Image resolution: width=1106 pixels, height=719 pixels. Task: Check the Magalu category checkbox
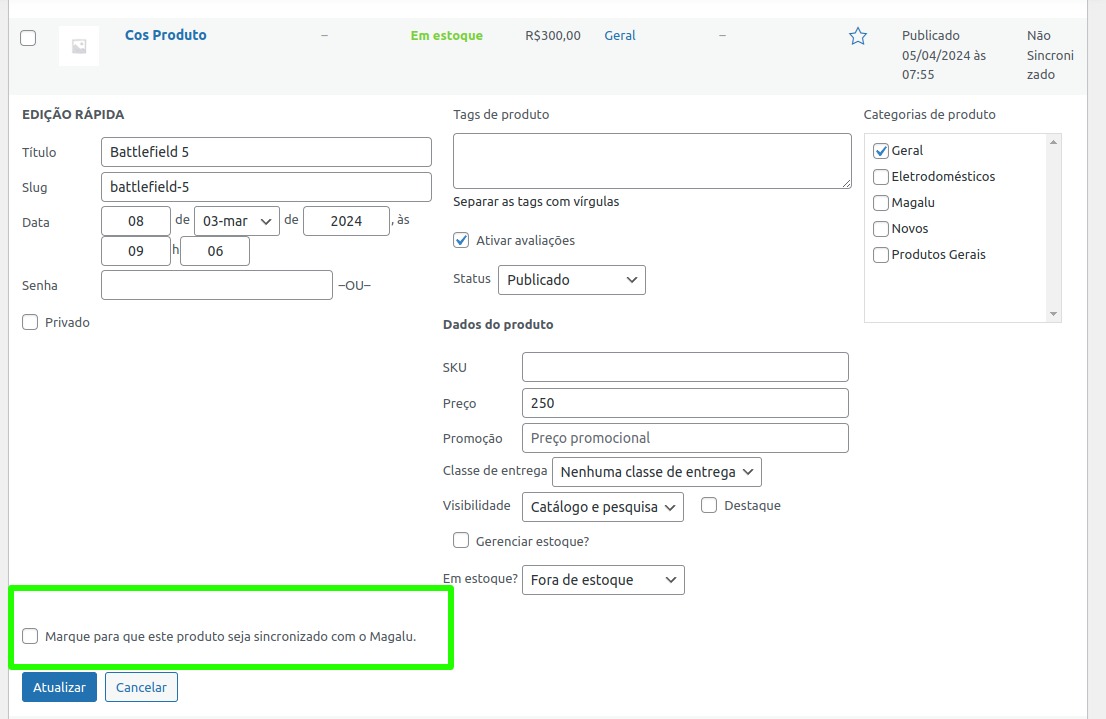(x=881, y=203)
